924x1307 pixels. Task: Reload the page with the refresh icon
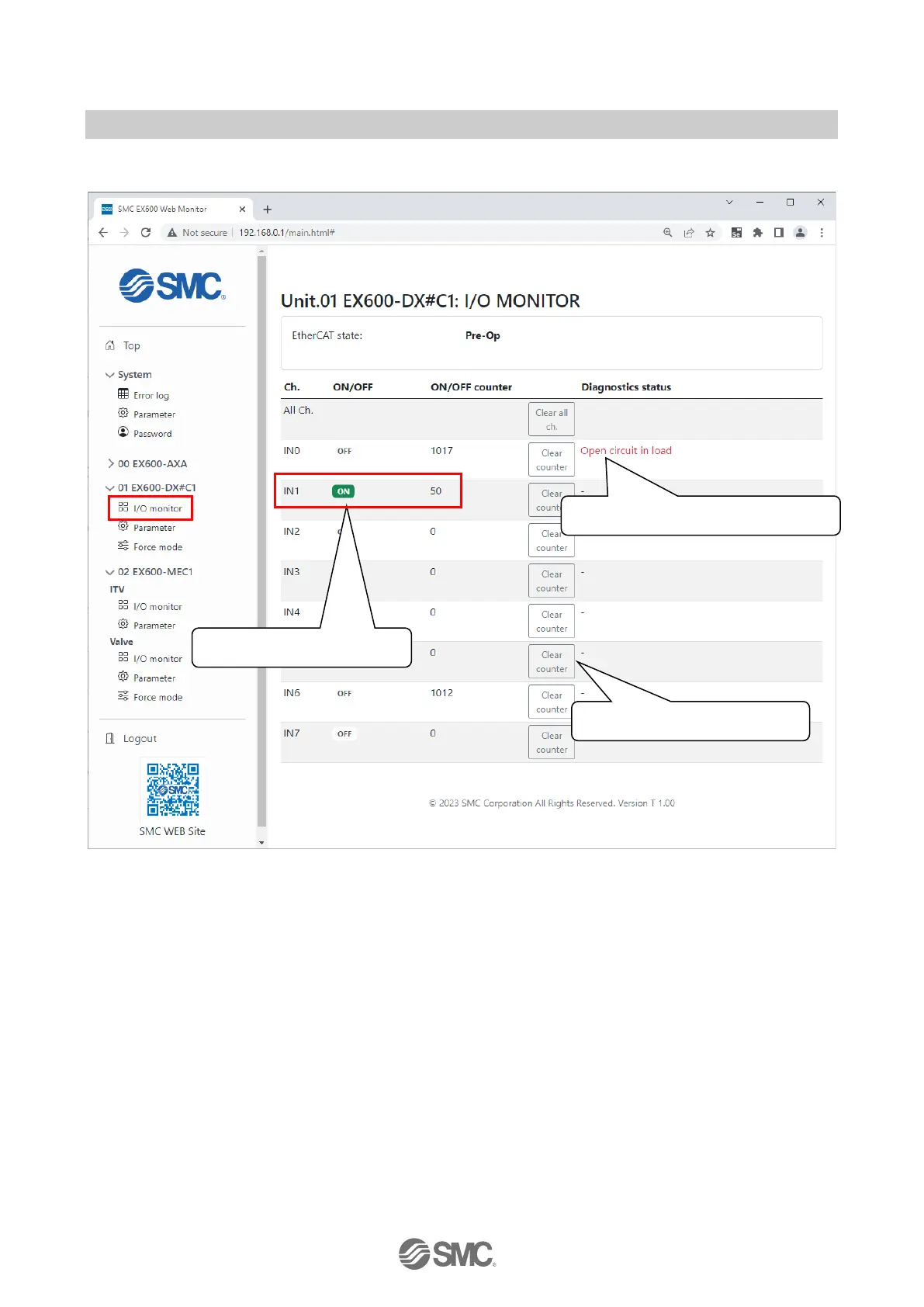145,232
